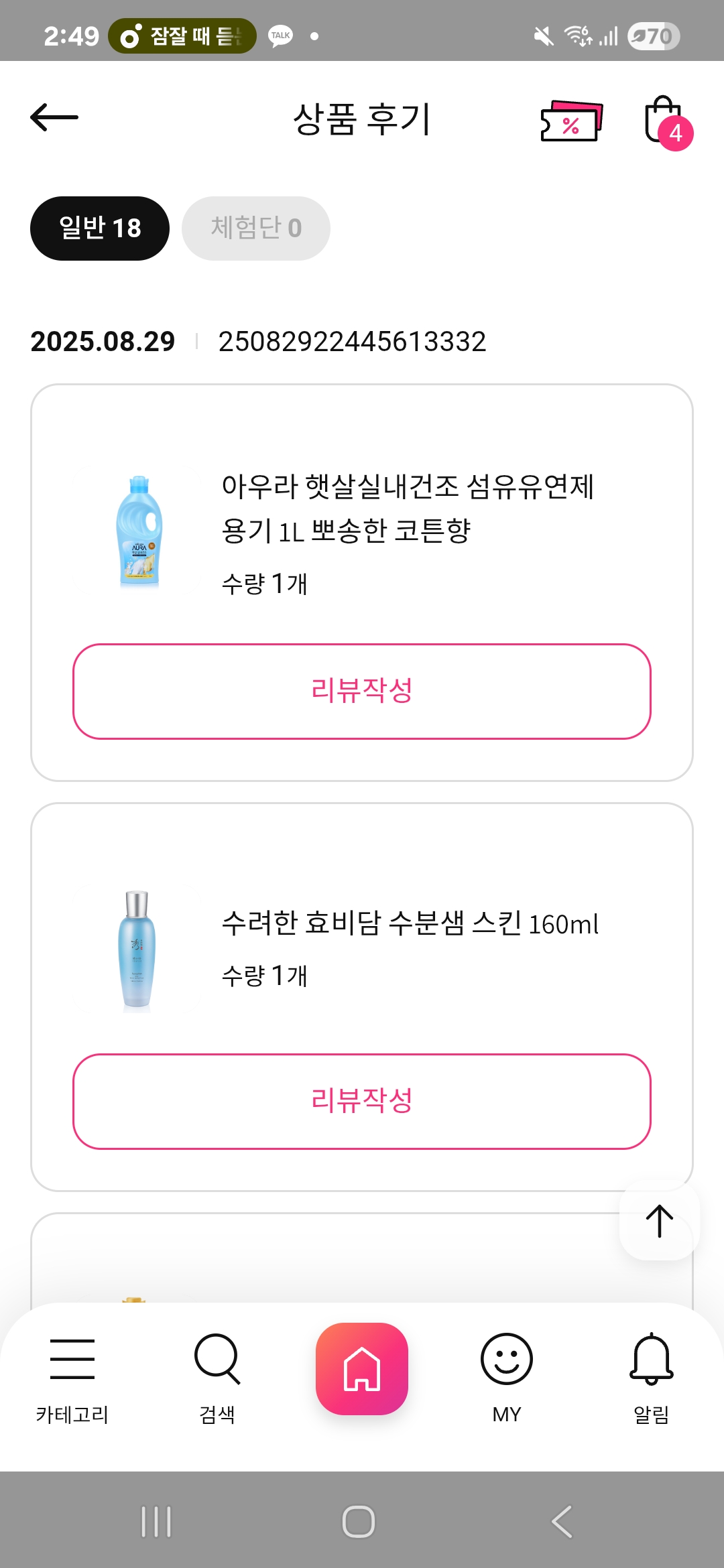Tap the scroll-to-top arrow button

click(660, 1221)
